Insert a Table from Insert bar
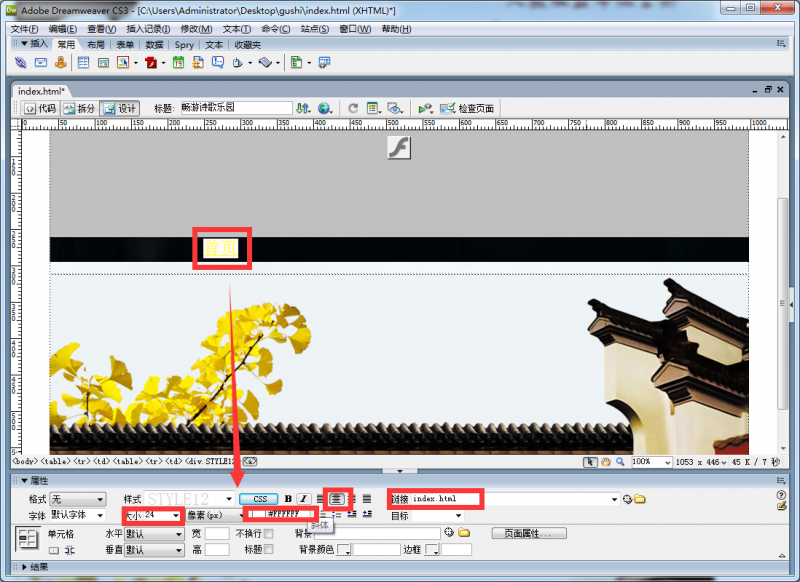This screenshot has width=800, height=582. point(83,63)
